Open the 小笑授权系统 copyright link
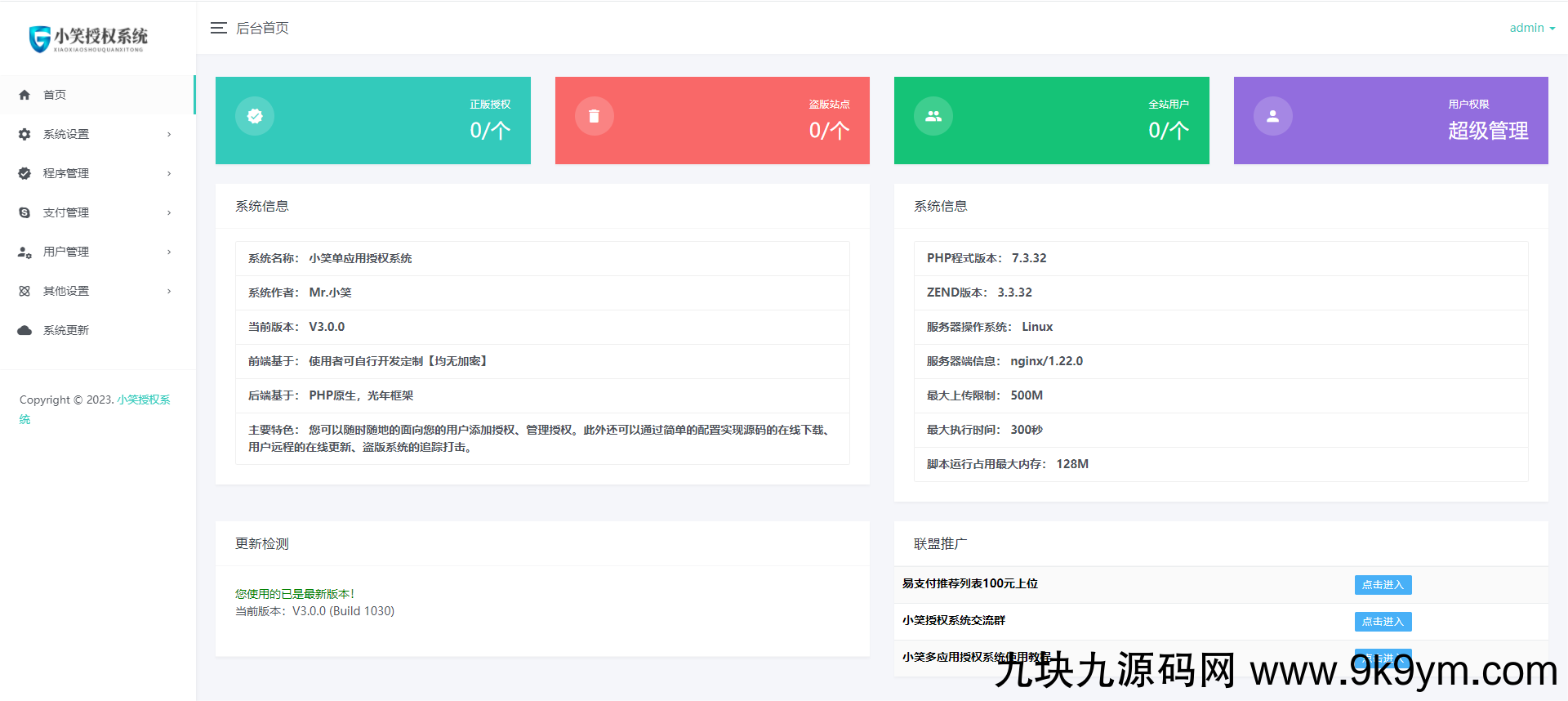The height and width of the screenshot is (701, 1568). [143, 400]
